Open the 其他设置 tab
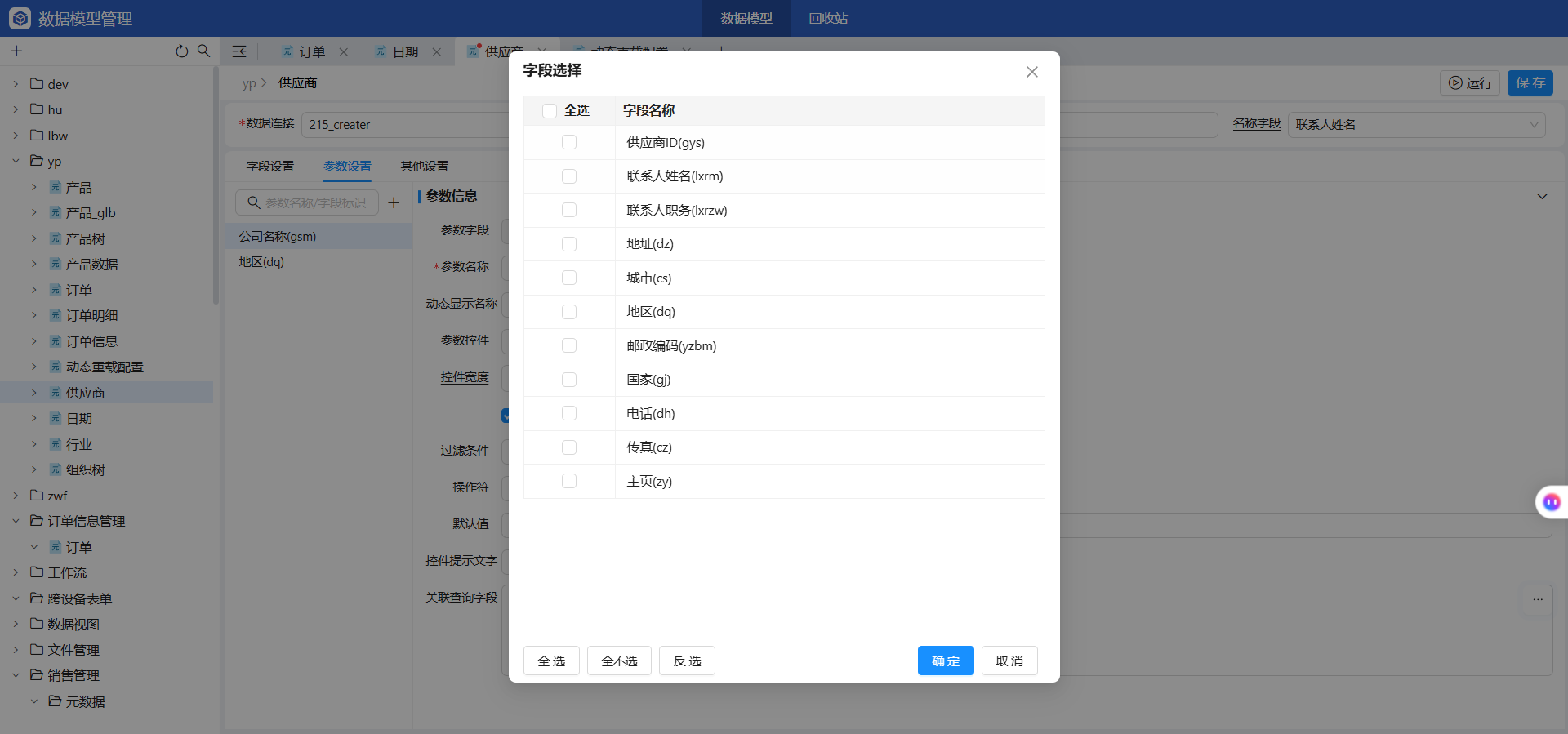This screenshot has width=1568, height=734. 424,166
